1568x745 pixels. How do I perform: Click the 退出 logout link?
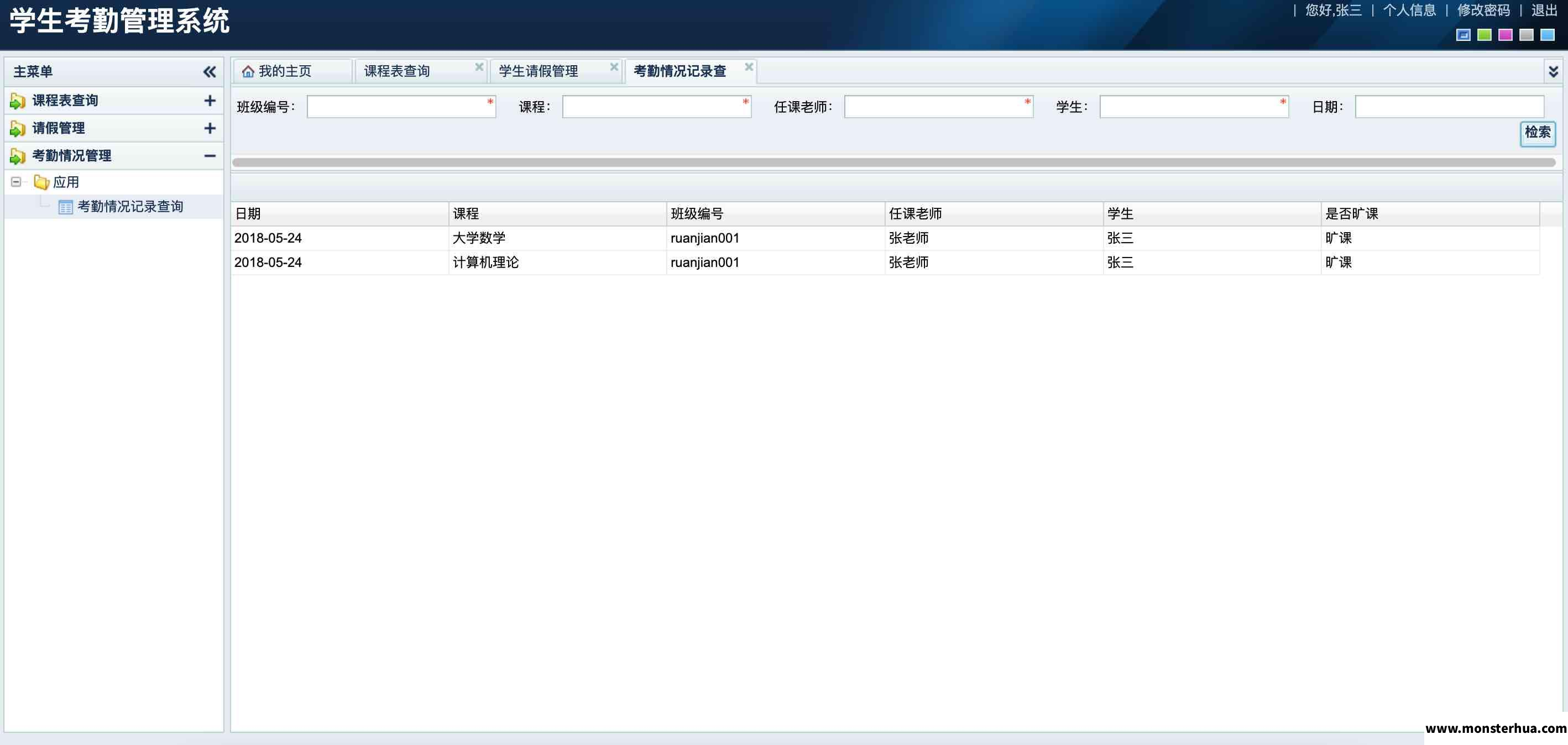tap(1544, 11)
